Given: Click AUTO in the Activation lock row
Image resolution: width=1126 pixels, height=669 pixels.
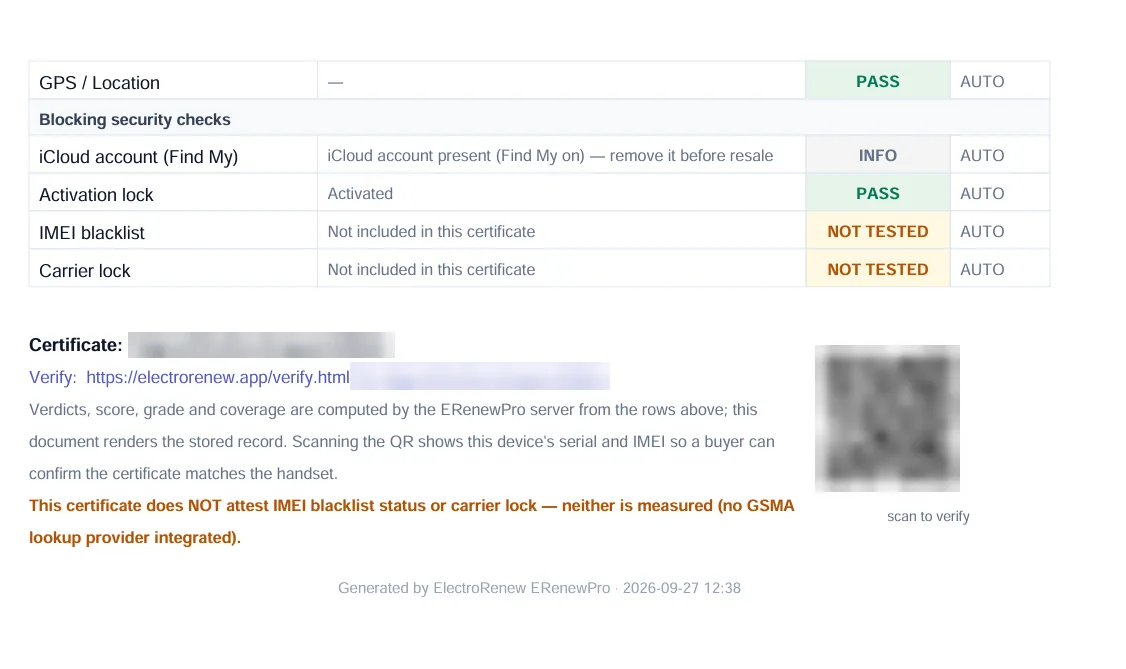Looking at the screenshot, I should (x=982, y=194).
